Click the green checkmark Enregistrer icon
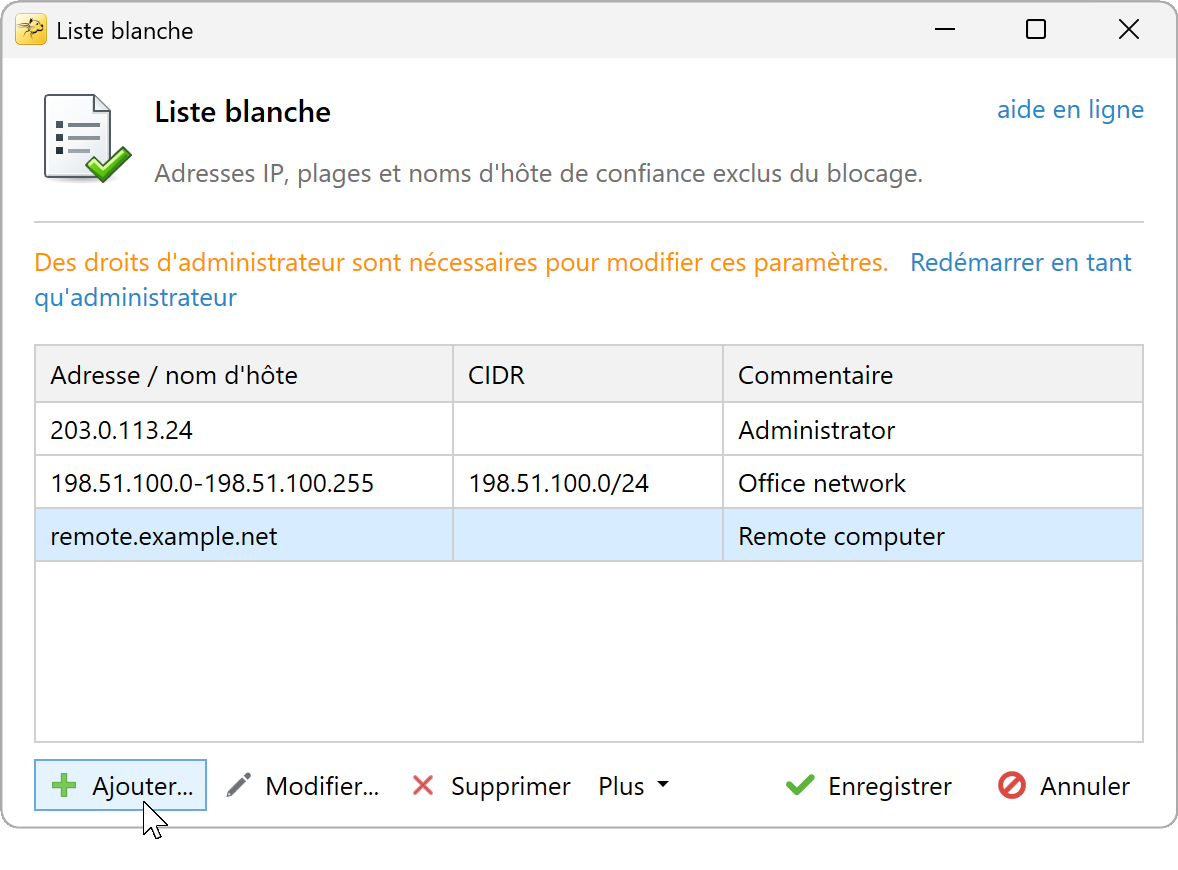Screen dimensions: 1178x870 point(800,785)
